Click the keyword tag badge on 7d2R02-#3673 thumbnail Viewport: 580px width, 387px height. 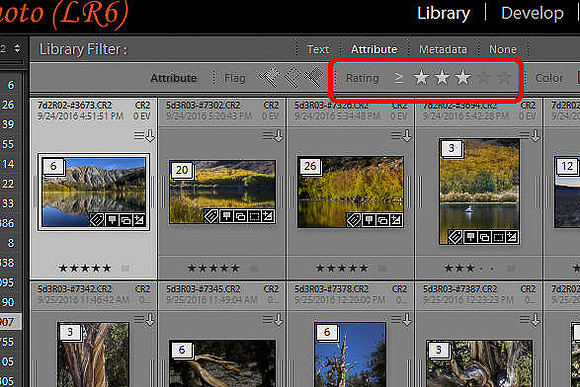point(97,220)
